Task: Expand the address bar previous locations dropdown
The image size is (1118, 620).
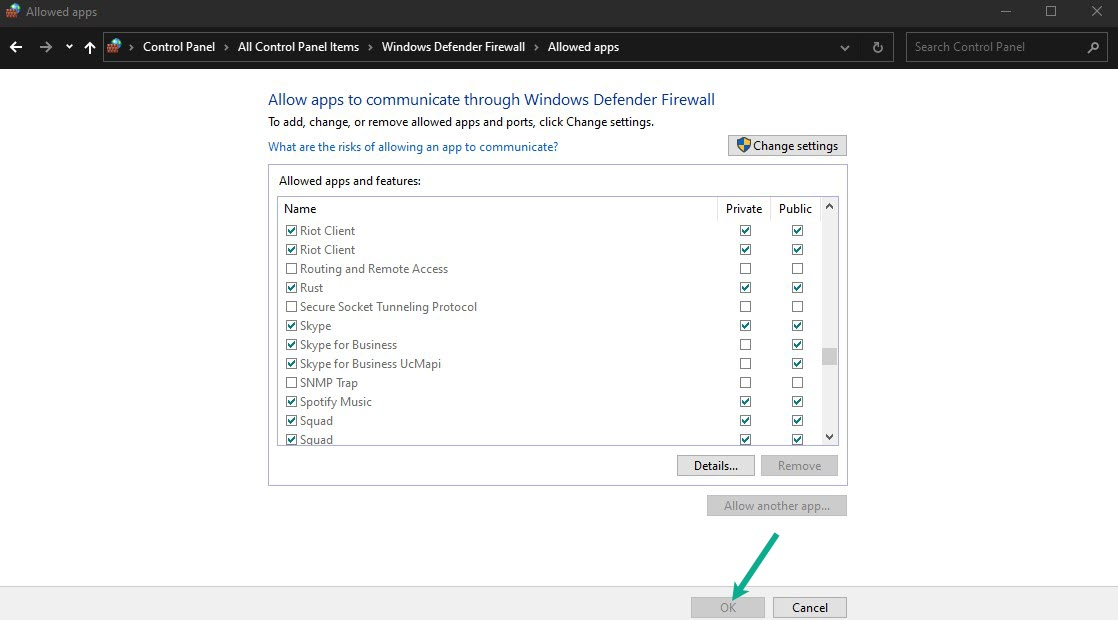Action: [845, 48]
